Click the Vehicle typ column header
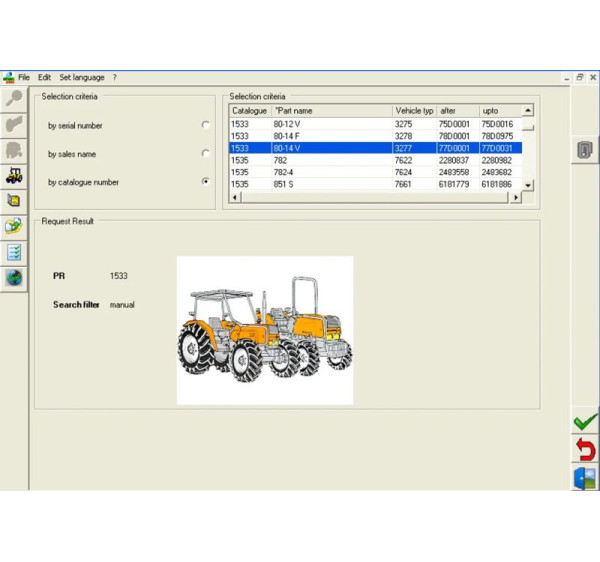Image resolution: width=600 pixels, height=562 pixels. [414, 110]
